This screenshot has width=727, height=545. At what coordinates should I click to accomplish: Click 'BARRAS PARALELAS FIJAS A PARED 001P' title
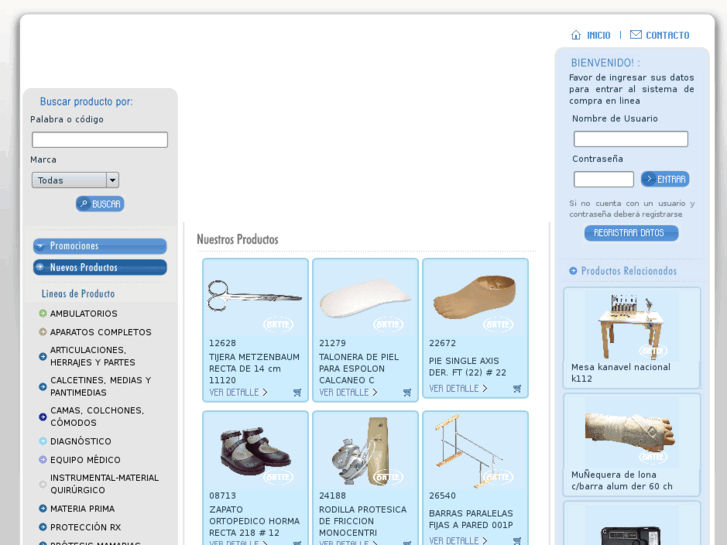pyautogui.click(x=471, y=519)
